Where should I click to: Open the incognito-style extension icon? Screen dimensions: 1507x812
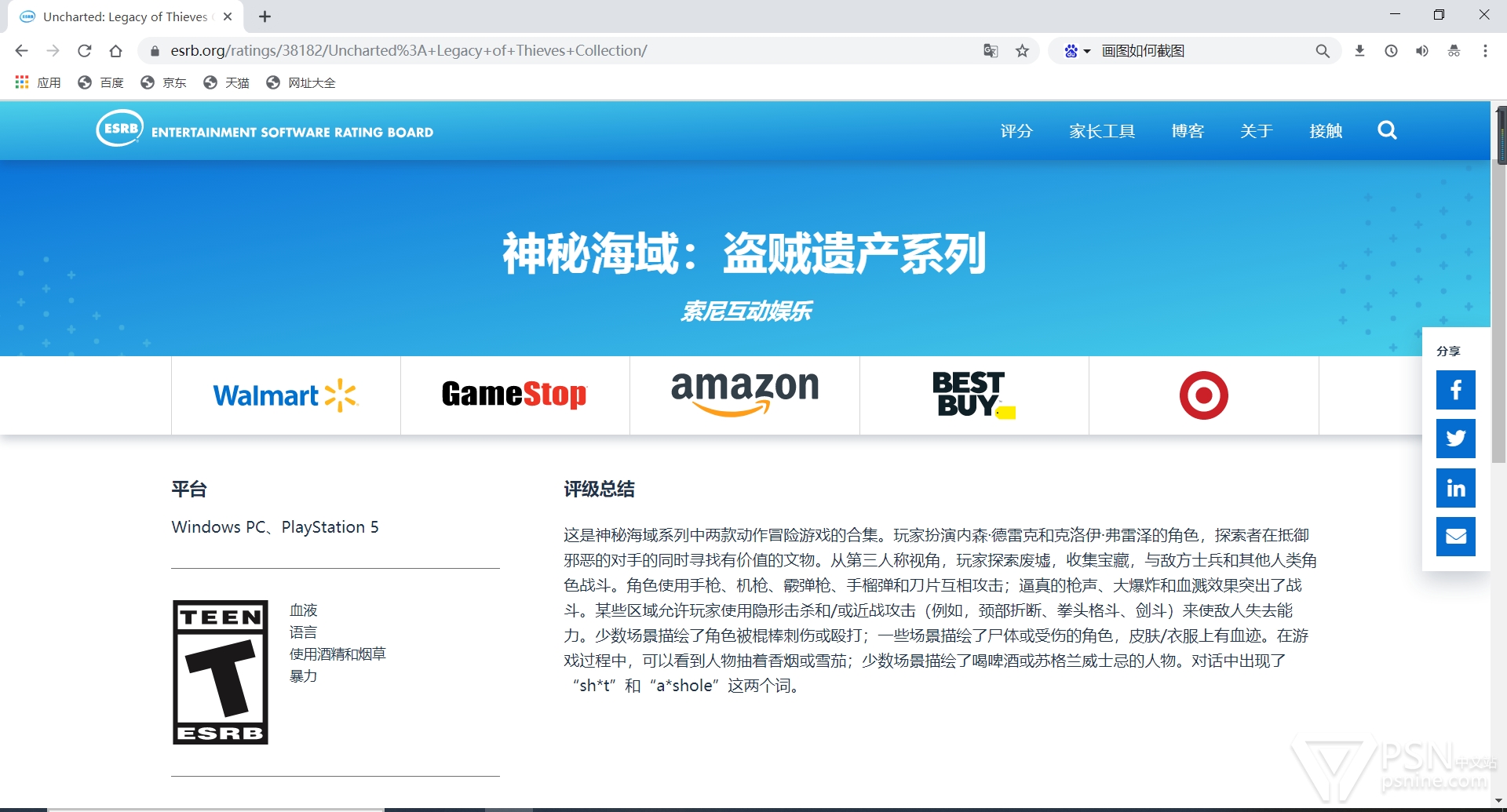tap(1454, 51)
